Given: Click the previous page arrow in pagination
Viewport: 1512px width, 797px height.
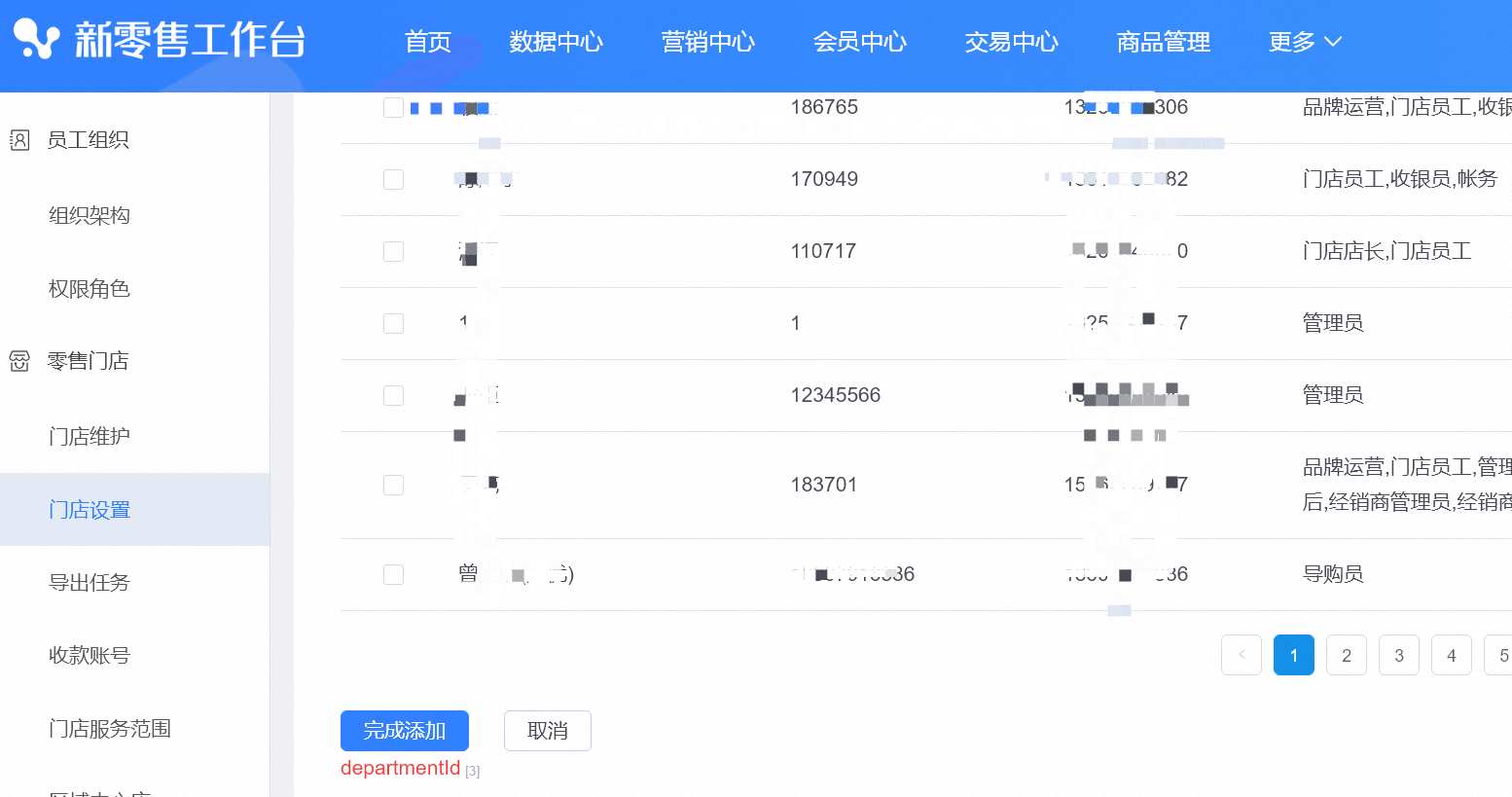Looking at the screenshot, I should (1241, 655).
